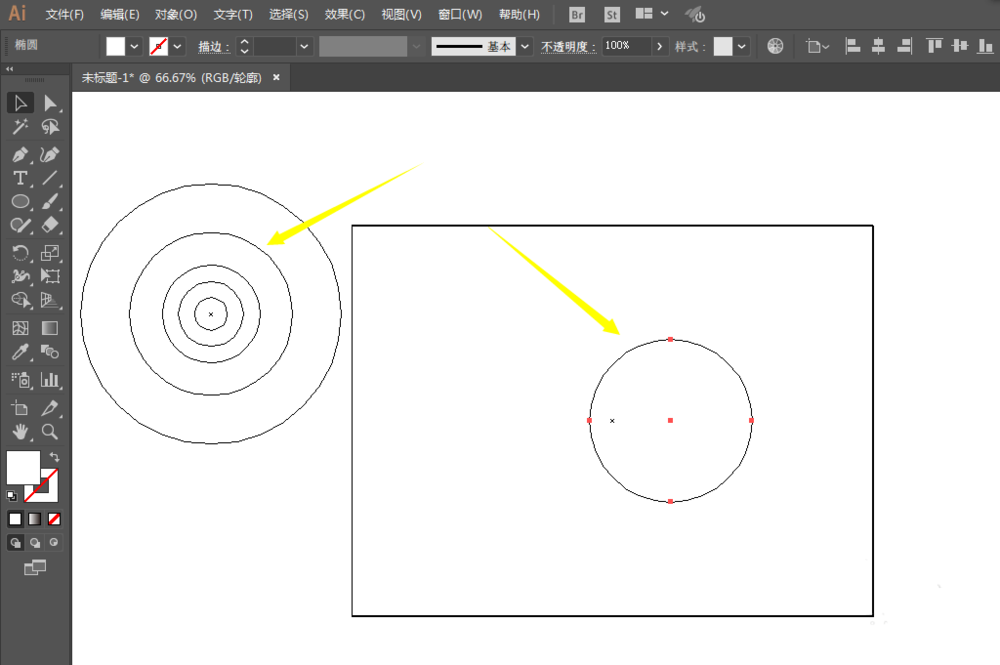
Task: Select the Direct Selection tool
Action: pyautogui.click(x=49, y=103)
